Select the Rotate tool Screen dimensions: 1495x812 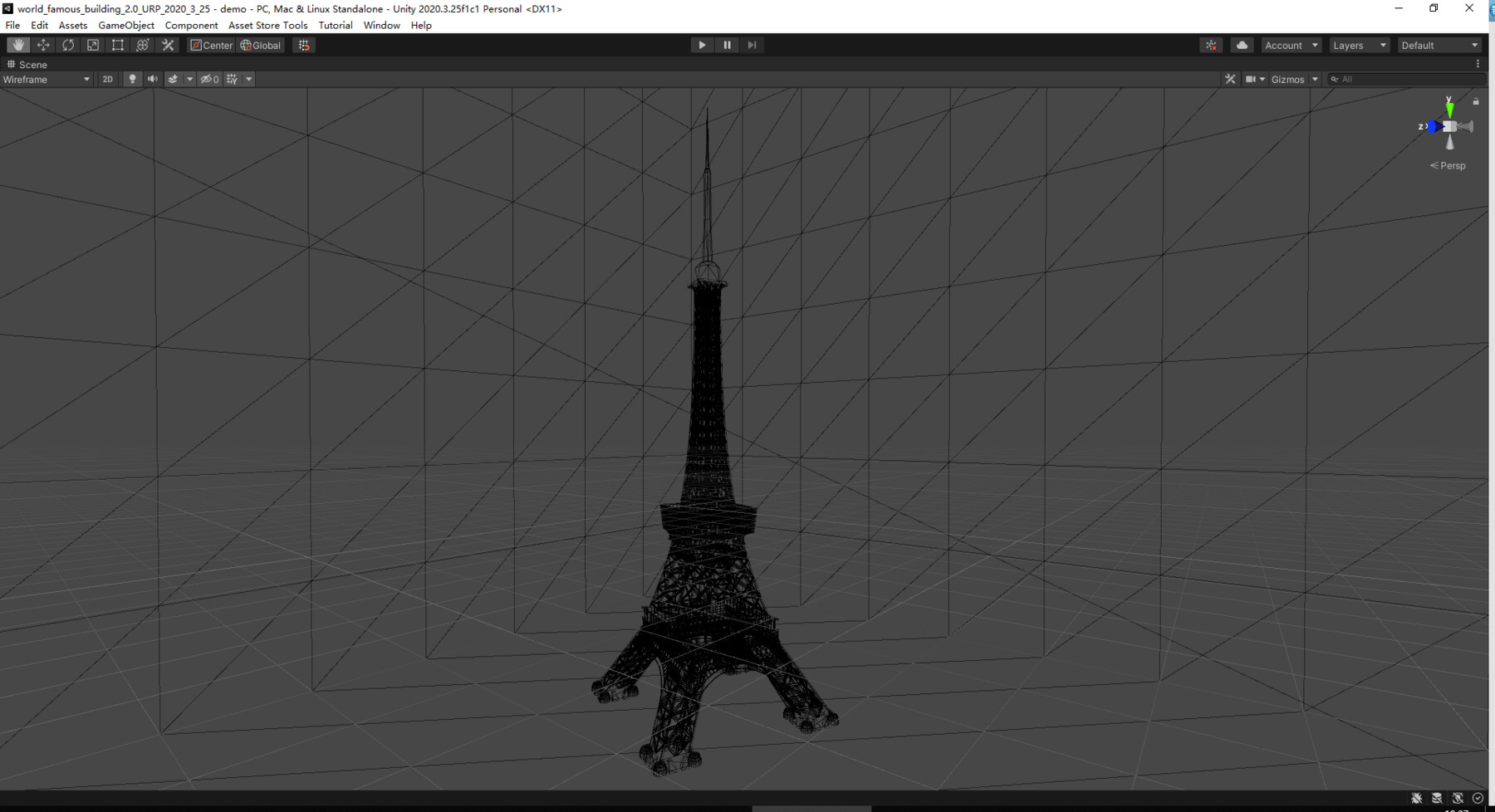(x=67, y=45)
